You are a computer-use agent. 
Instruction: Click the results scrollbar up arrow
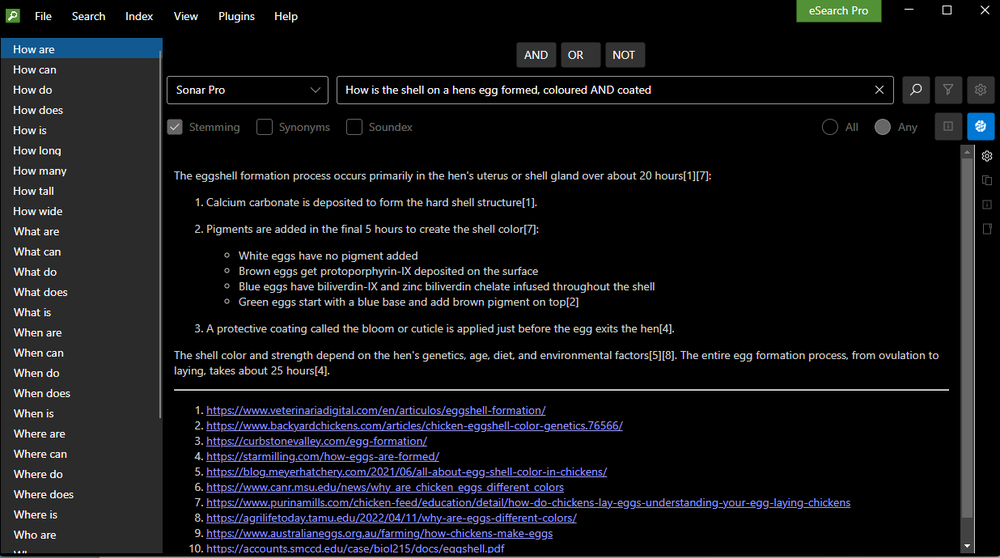(x=967, y=152)
